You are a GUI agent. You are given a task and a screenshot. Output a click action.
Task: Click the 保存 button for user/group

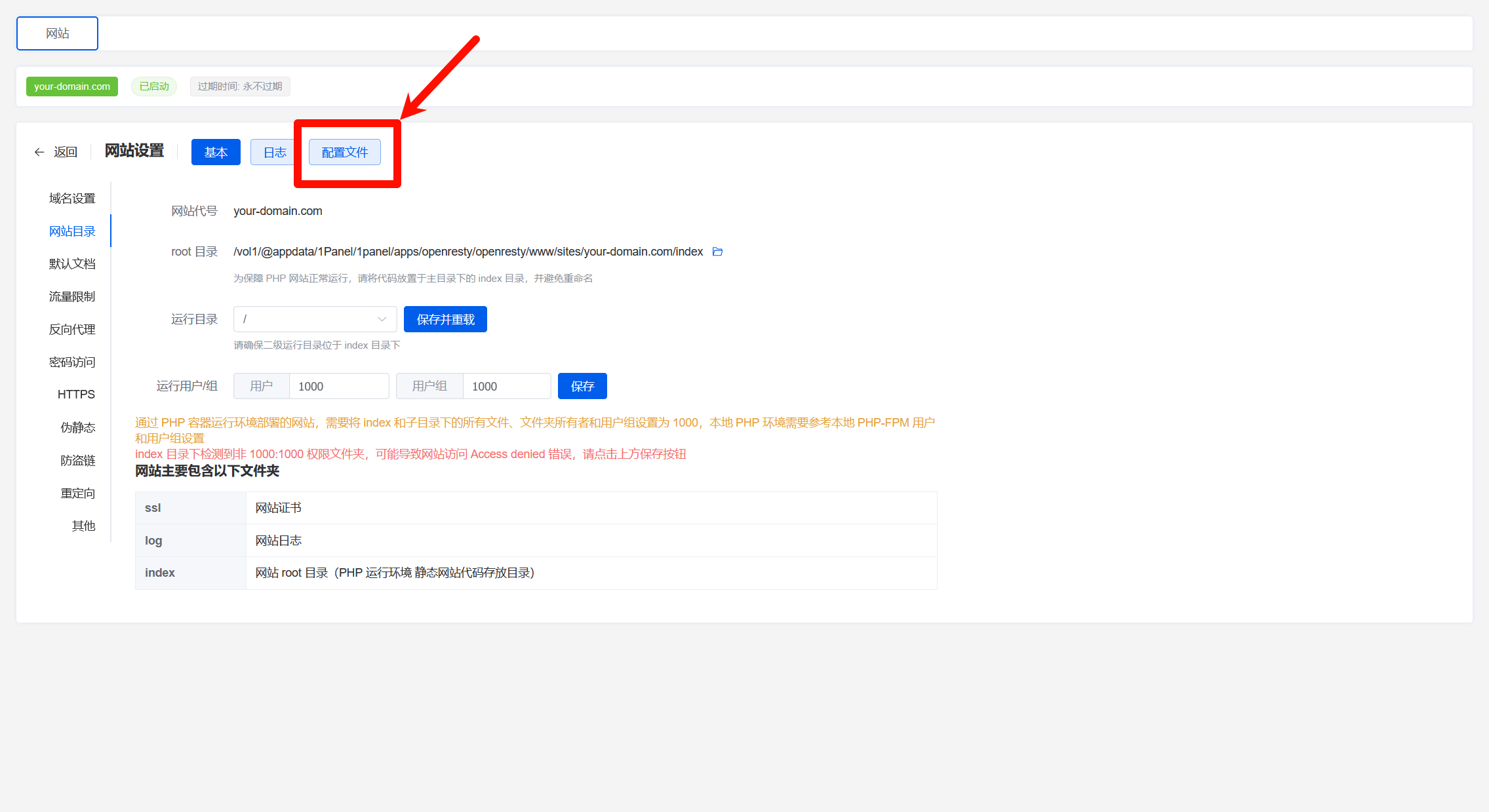click(582, 386)
